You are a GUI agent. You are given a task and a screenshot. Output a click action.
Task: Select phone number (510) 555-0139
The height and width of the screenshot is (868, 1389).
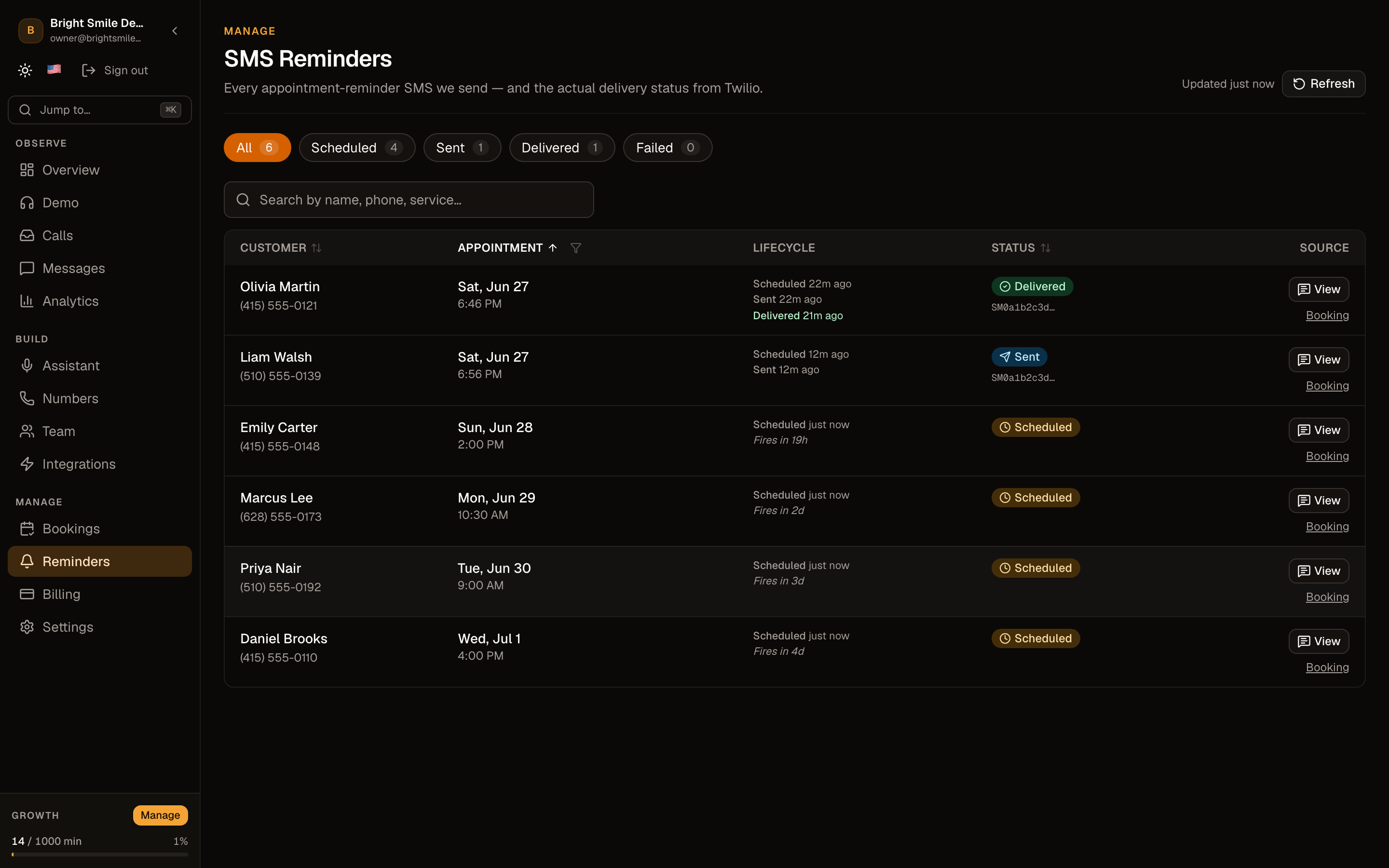pyautogui.click(x=281, y=376)
